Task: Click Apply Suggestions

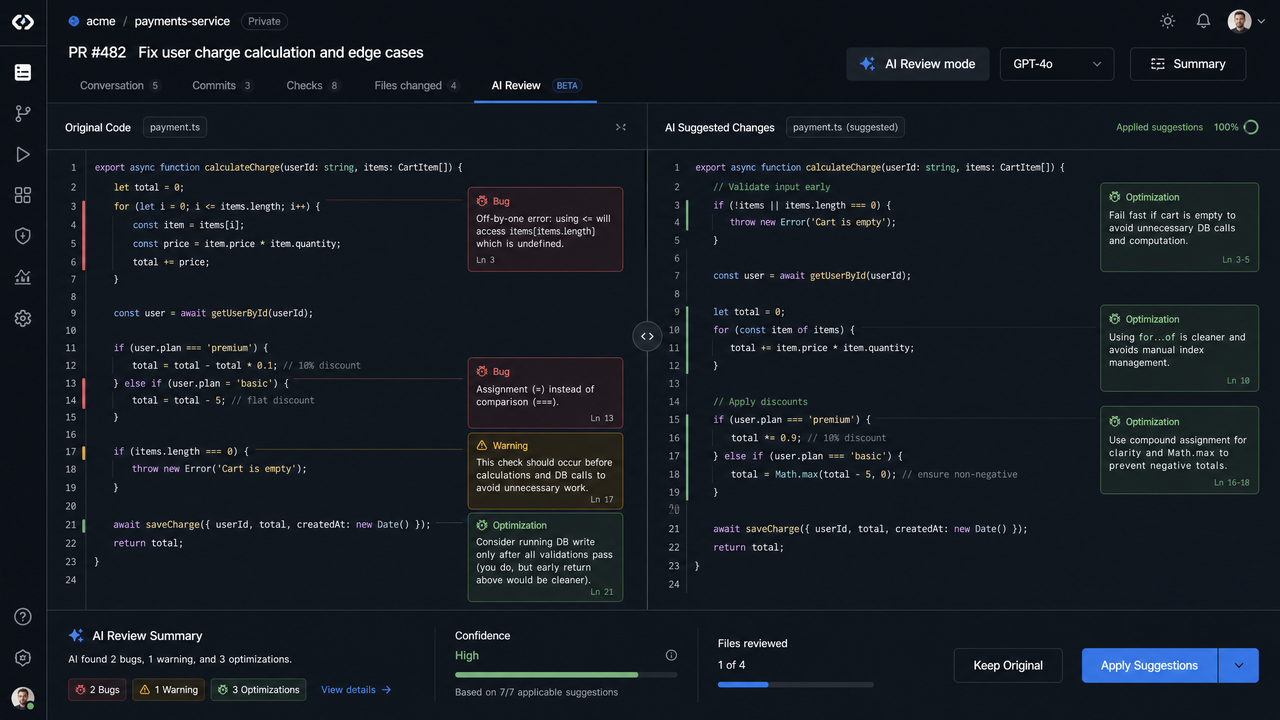Action: pyautogui.click(x=1149, y=665)
